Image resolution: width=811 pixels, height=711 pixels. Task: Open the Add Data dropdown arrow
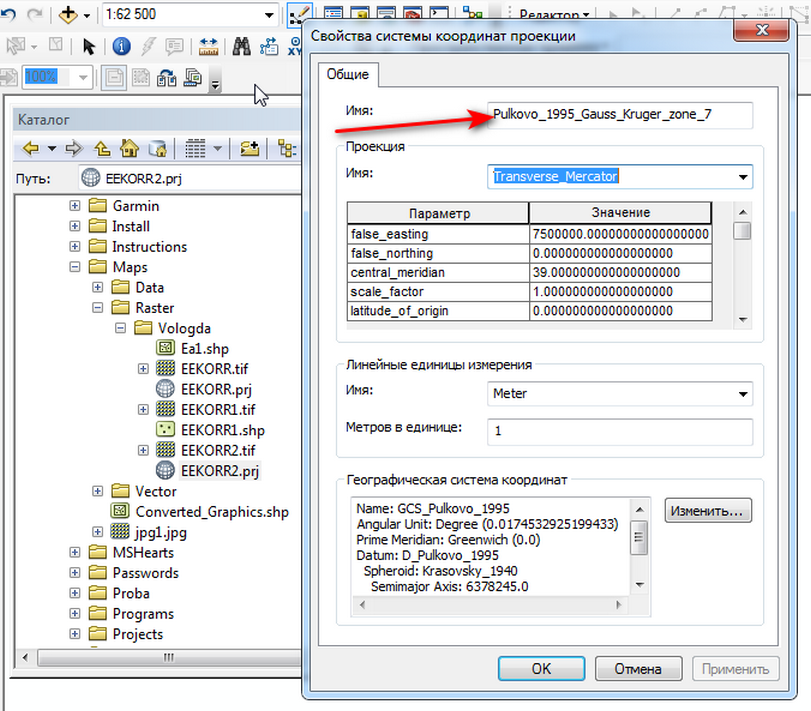(87, 16)
